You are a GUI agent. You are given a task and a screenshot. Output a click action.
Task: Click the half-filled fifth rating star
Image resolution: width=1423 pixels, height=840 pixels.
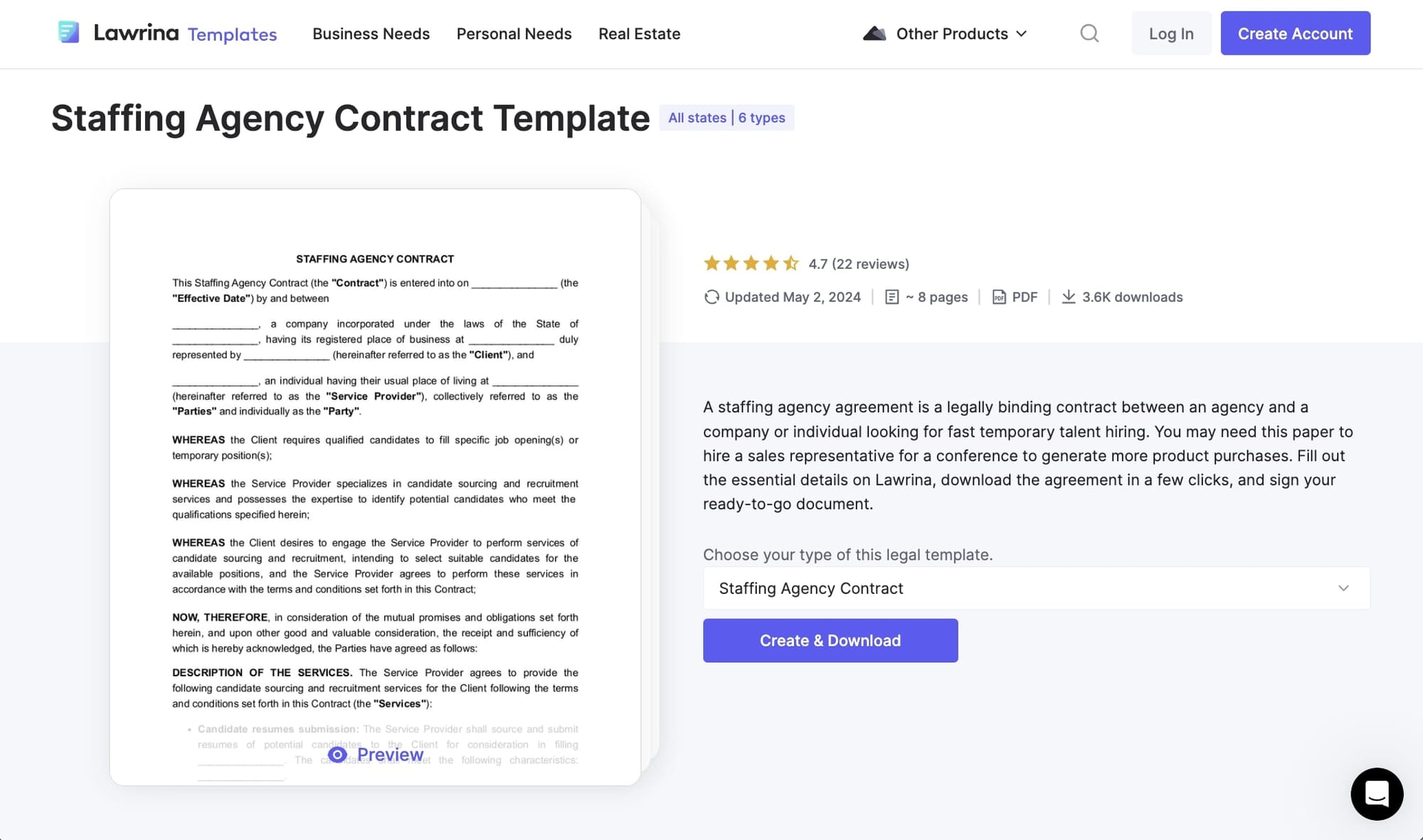pyautogui.click(x=790, y=262)
